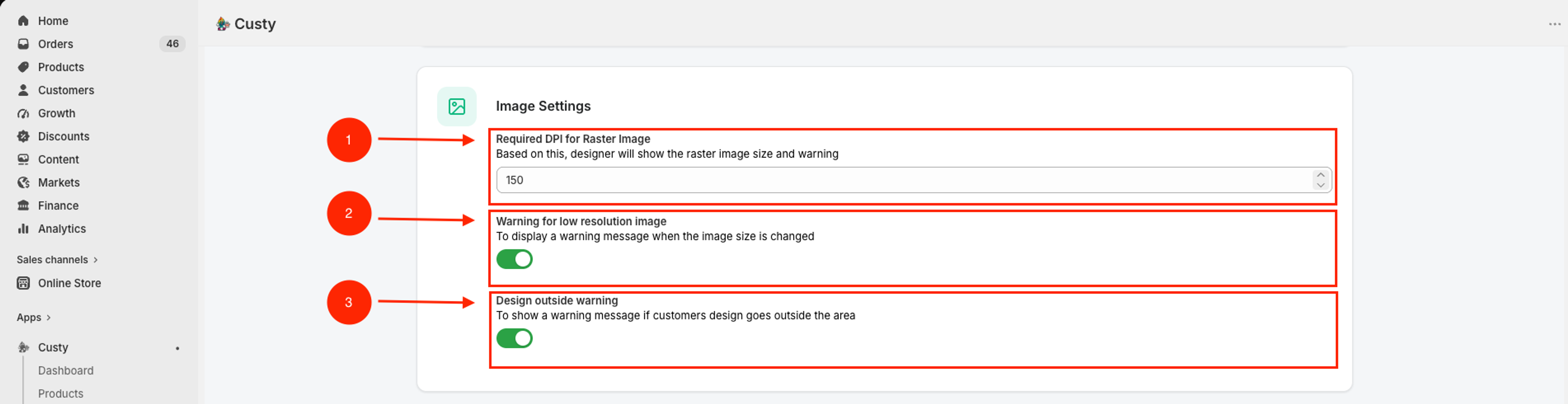This screenshot has height=404, width=1568.
Task: Click the Home icon in sidebar
Action: coord(23,21)
